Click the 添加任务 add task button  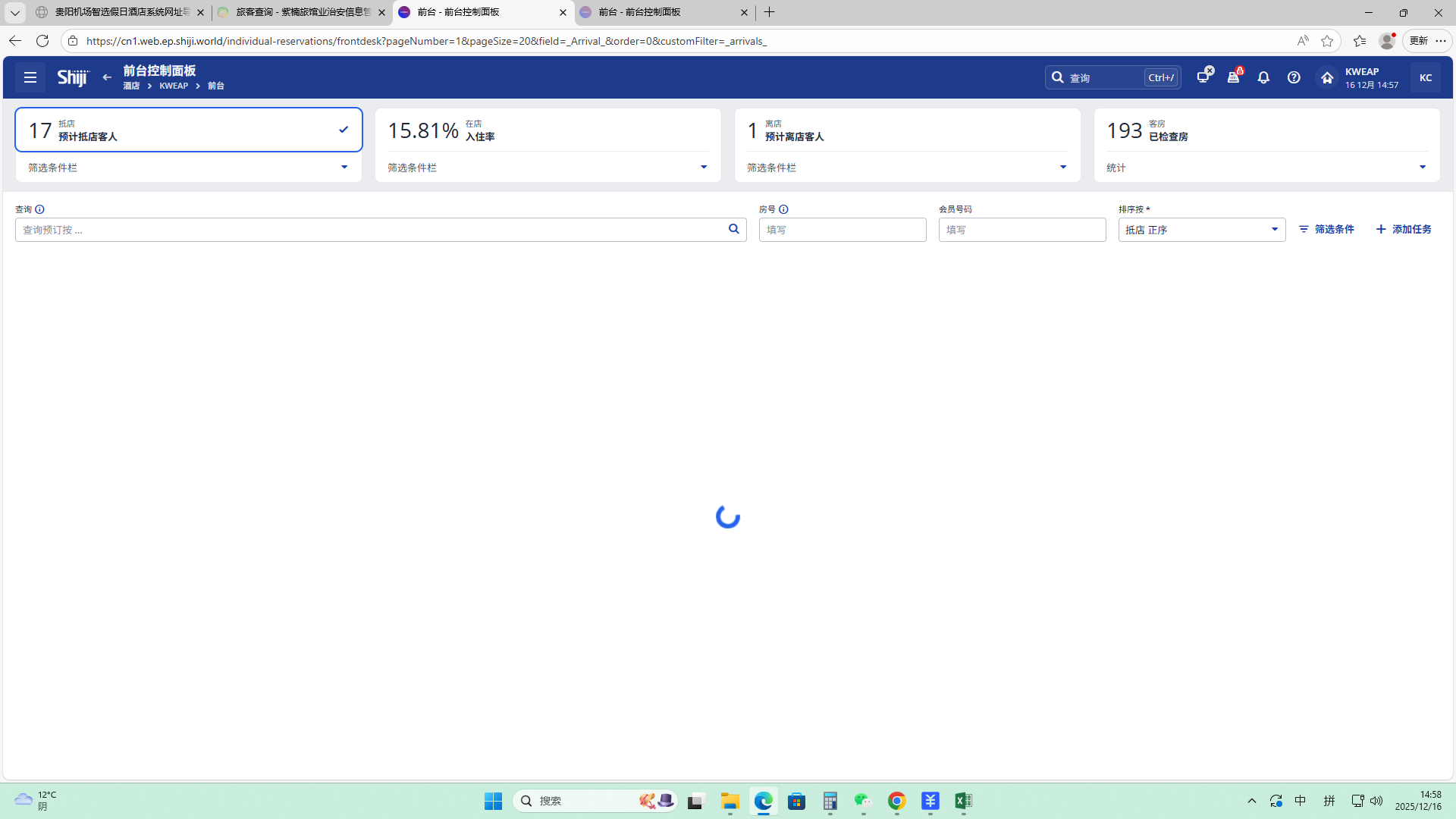1404,229
